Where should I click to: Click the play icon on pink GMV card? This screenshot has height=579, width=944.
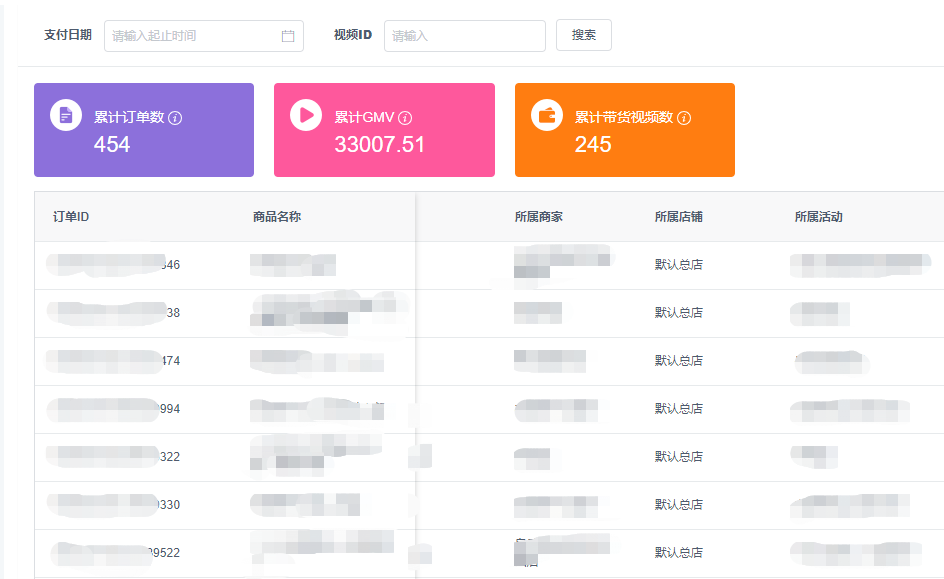click(x=306, y=115)
